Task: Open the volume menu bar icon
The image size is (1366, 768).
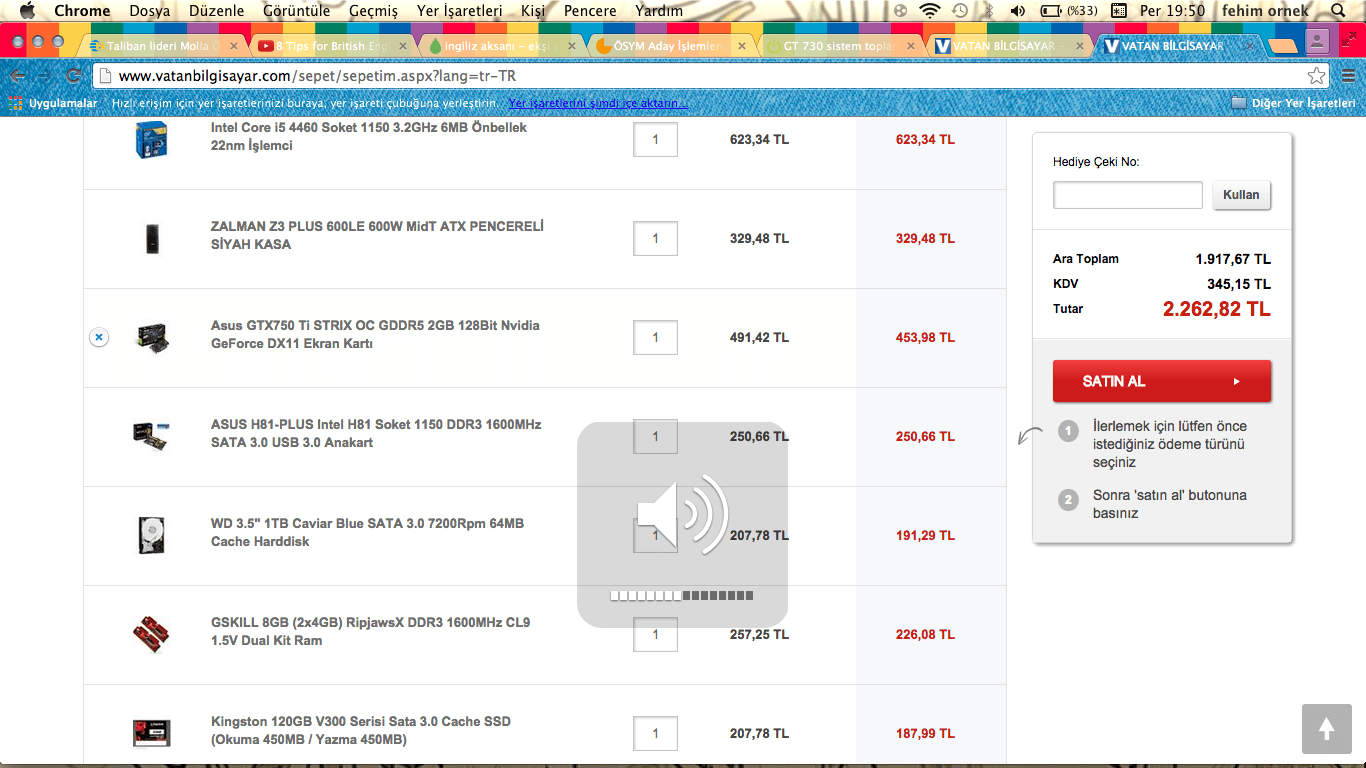Action: click(1018, 11)
